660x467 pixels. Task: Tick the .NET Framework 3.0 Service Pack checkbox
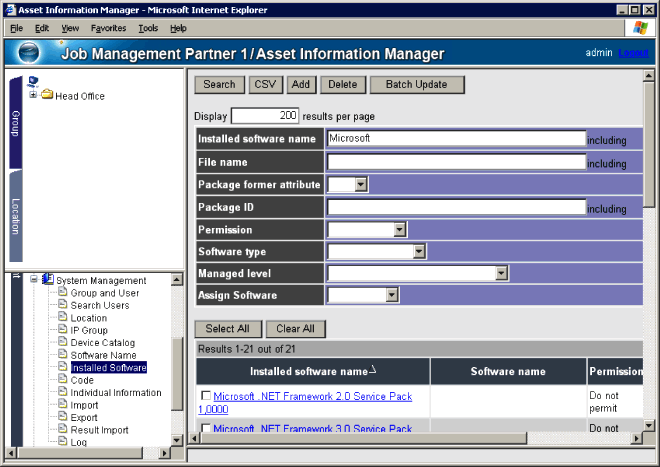click(x=205, y=428)
